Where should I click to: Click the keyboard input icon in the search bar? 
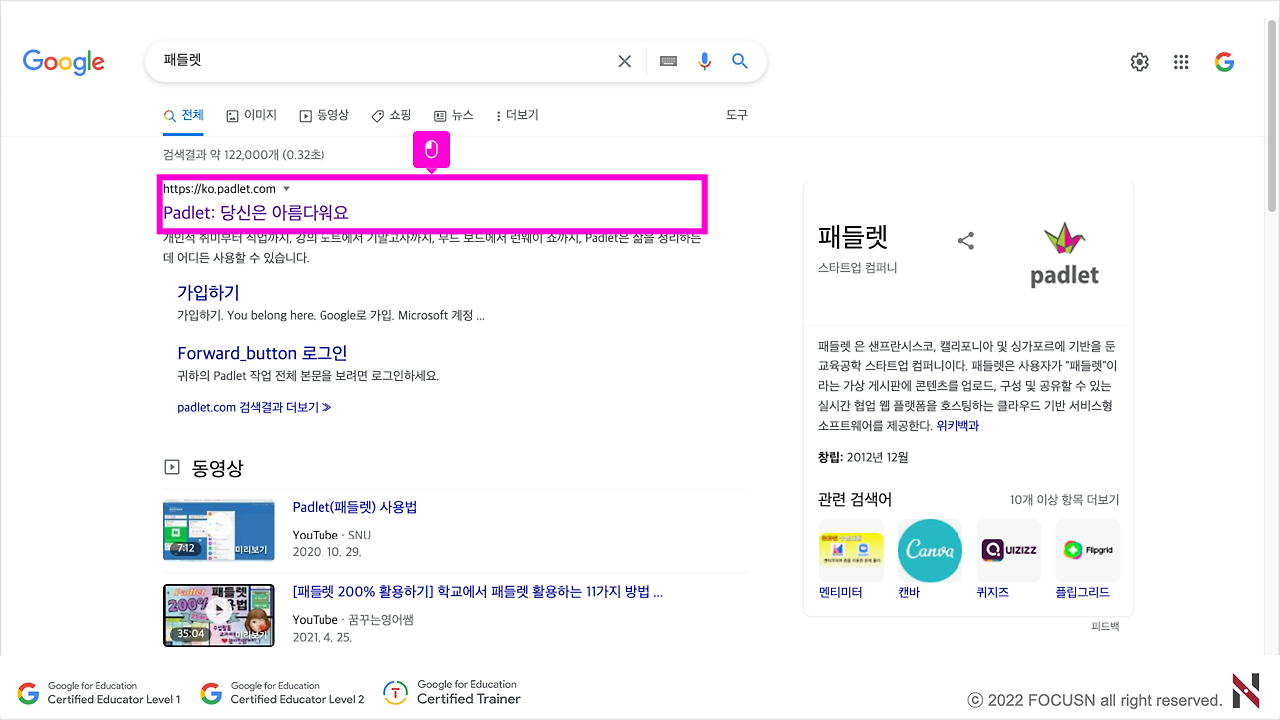pyautogui.click(x=668, y=60)
